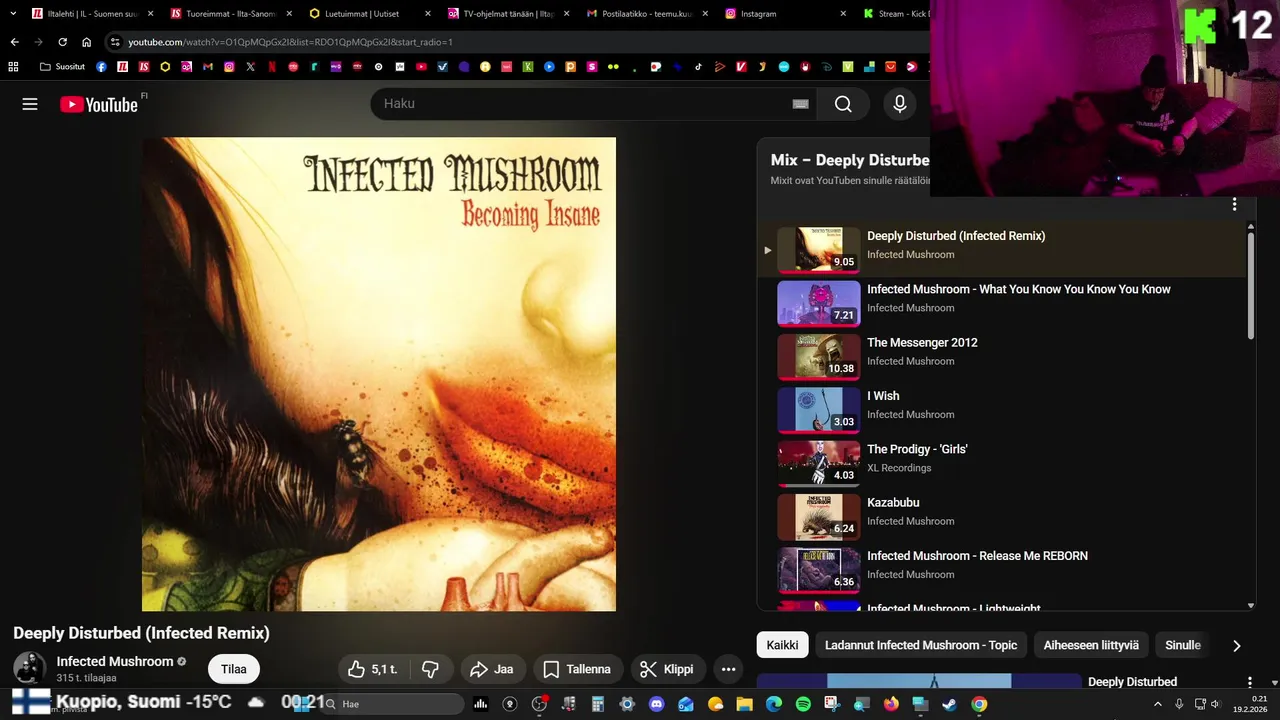Click the search magnifier button
Screen dimensions: 1280x720
843,104
